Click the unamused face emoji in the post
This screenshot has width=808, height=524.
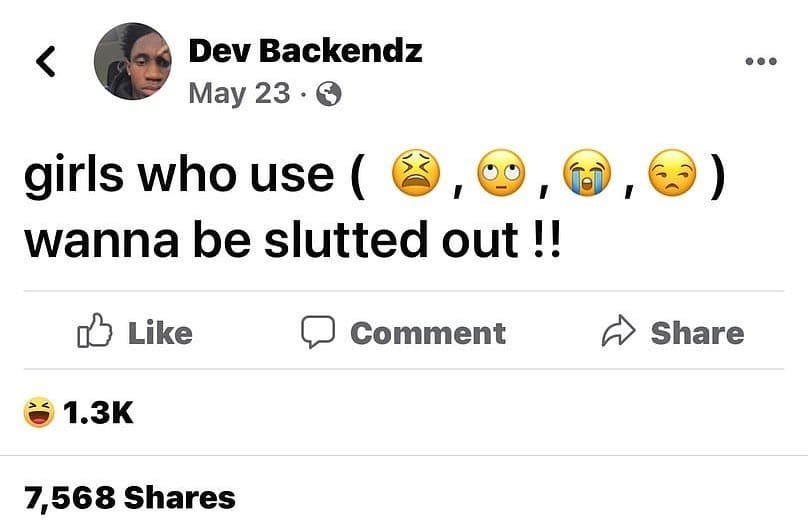669,173
